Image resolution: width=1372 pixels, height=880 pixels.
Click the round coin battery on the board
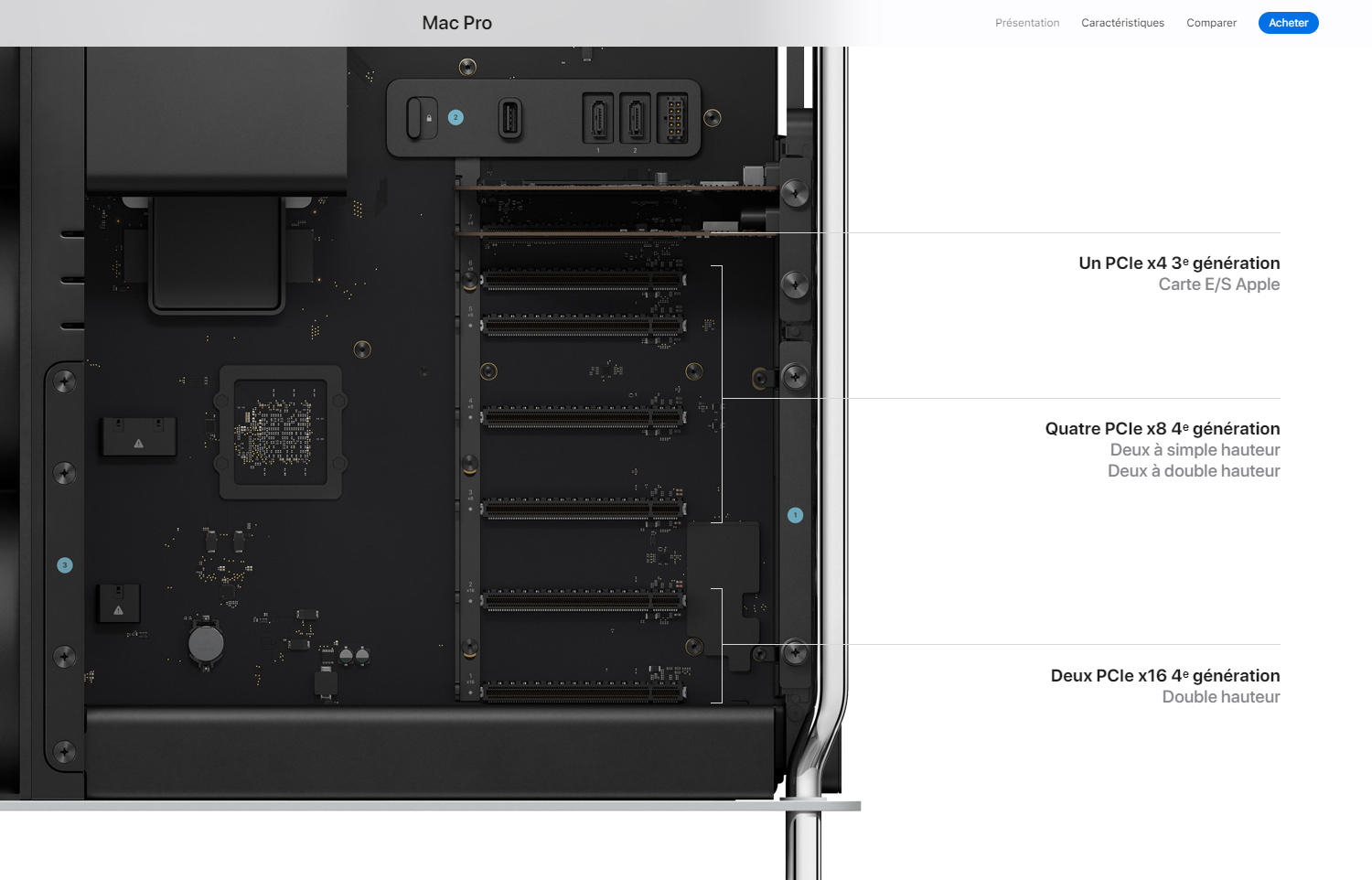click(206, 643)
